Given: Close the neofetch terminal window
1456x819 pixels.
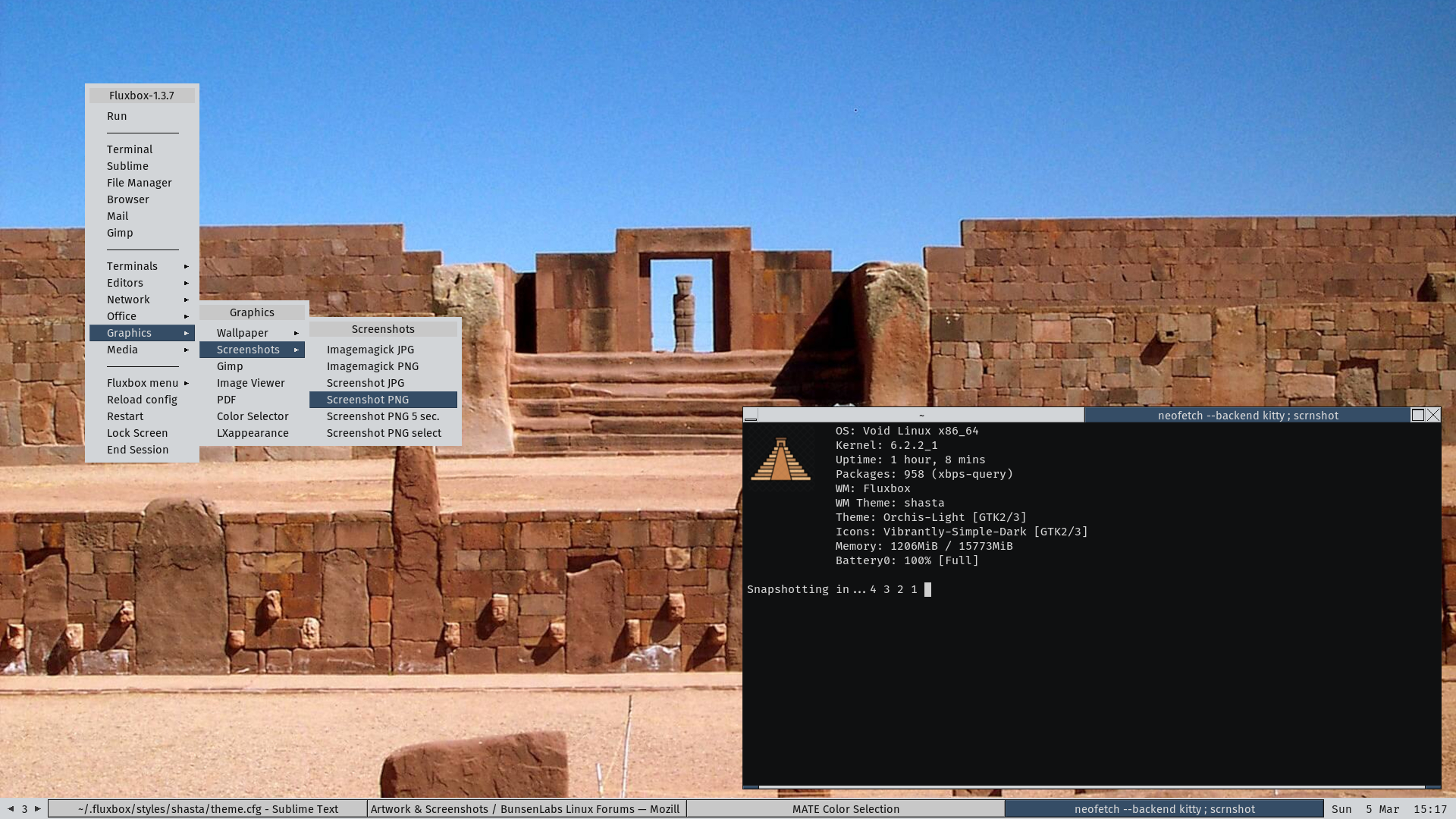Looking at the screenshot, I should point(1433,415).
